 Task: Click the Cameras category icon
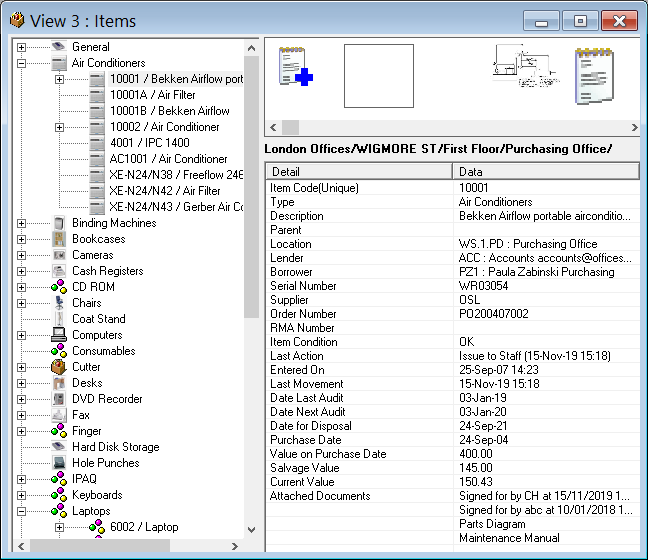pos(59,255)
